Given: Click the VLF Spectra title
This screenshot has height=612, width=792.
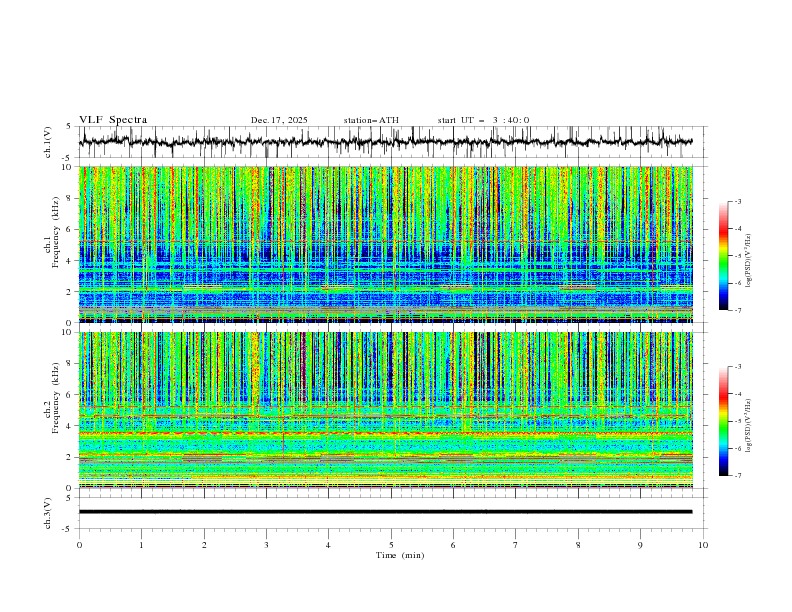Looking at the screenshot, I should [x=113, y=120].
